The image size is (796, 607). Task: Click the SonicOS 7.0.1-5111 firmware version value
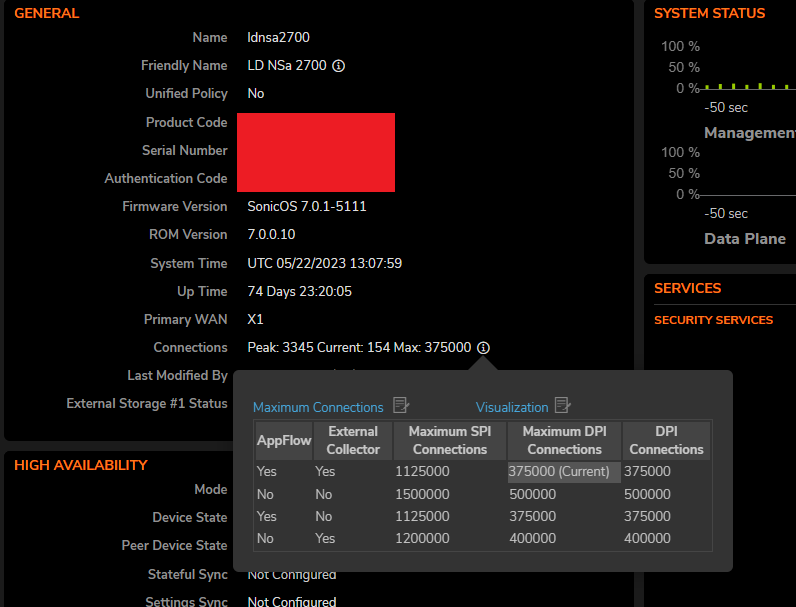click(307, 207)
